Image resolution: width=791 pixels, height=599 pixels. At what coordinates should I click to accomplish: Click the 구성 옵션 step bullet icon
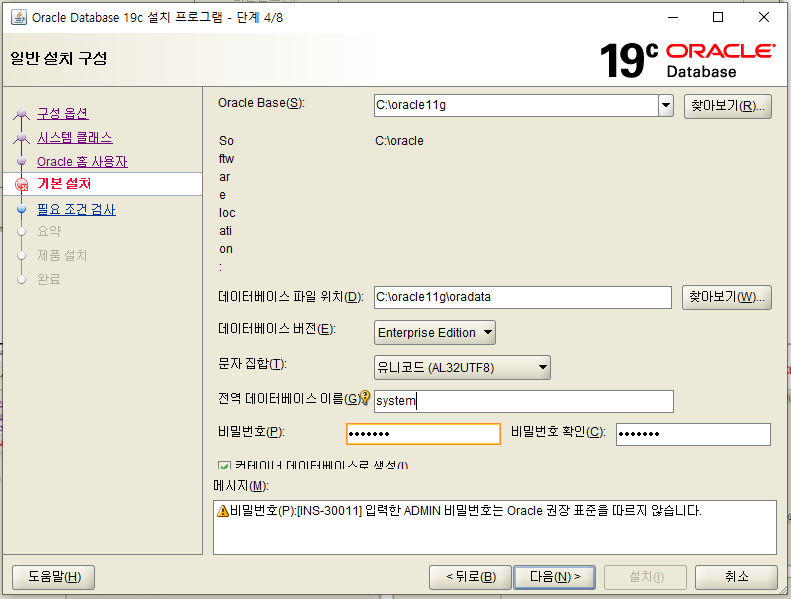pyautogui.click(x=21, y=113)
